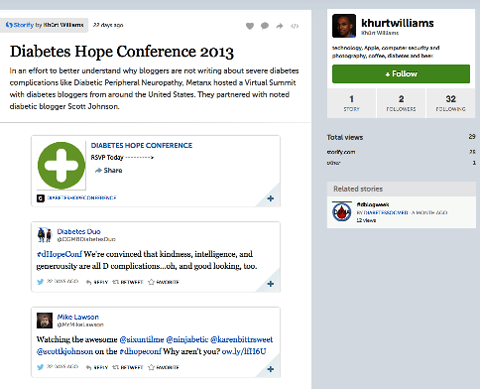This screenshot has width=480, height=389.
Task: Favorite the Diabetes Duo tweet
Action: (x=163, y=282)
